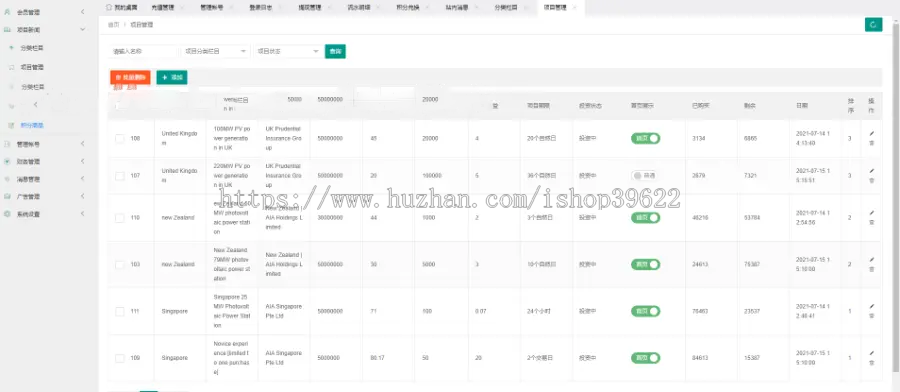
Task: Close the 充值管理 tab with its X
Action: (x=182, y=7)
